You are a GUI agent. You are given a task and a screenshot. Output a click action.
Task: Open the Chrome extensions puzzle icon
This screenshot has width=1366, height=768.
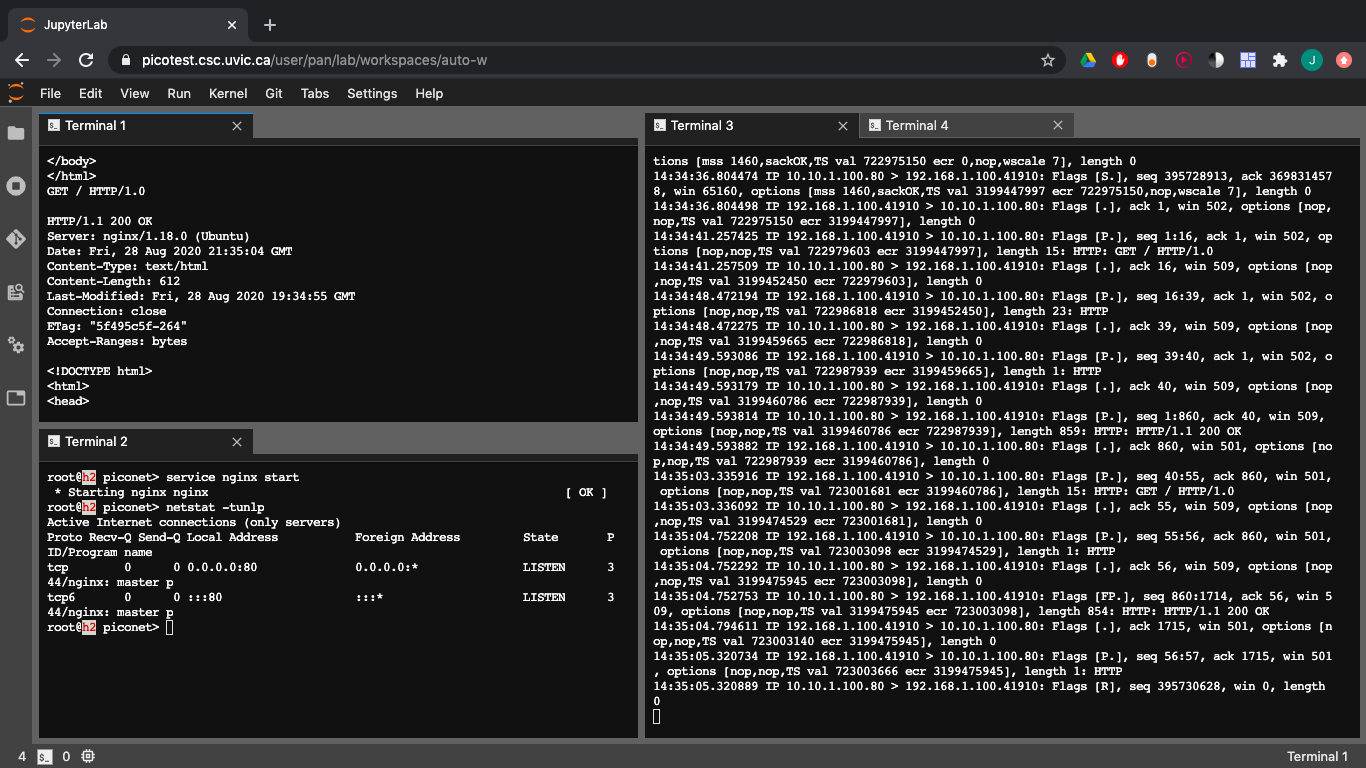(x=1279, y=60)
